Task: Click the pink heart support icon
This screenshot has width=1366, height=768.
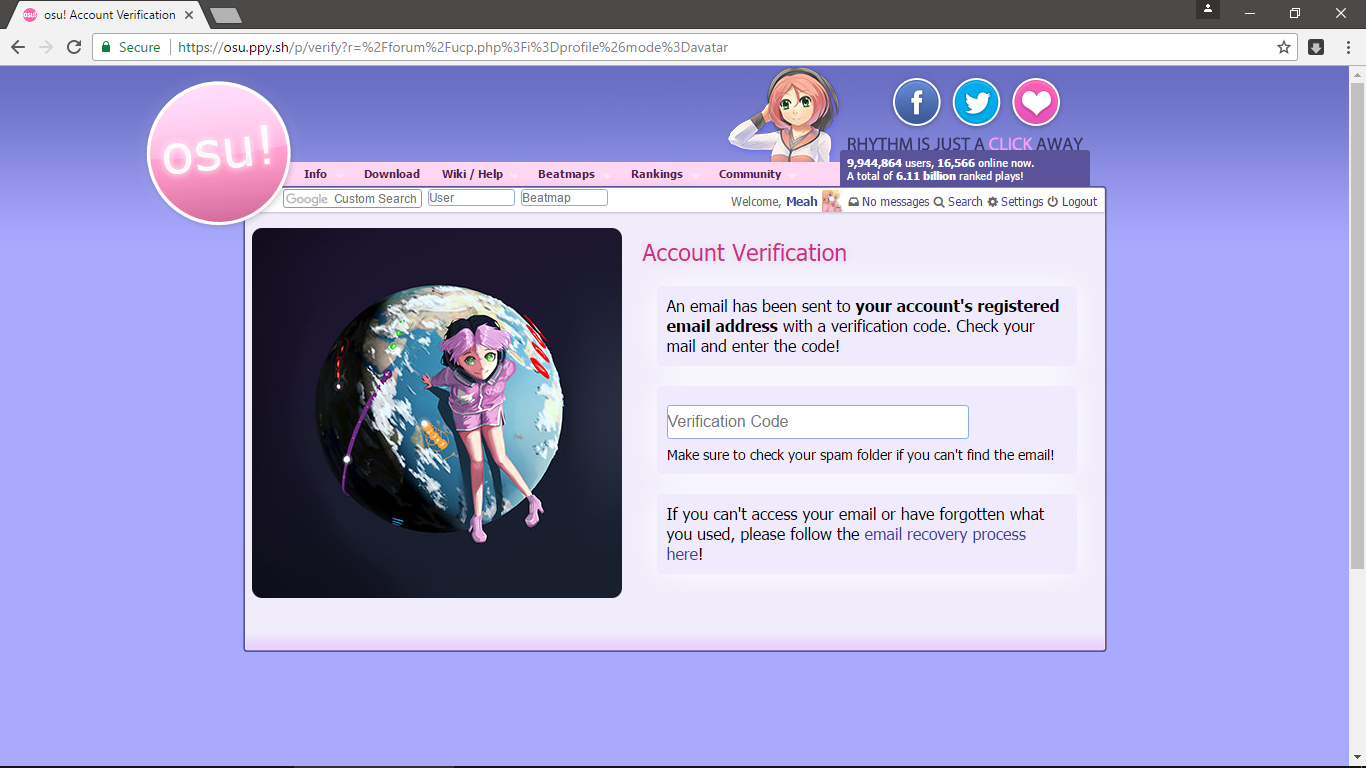Action: coord(1036,102)
